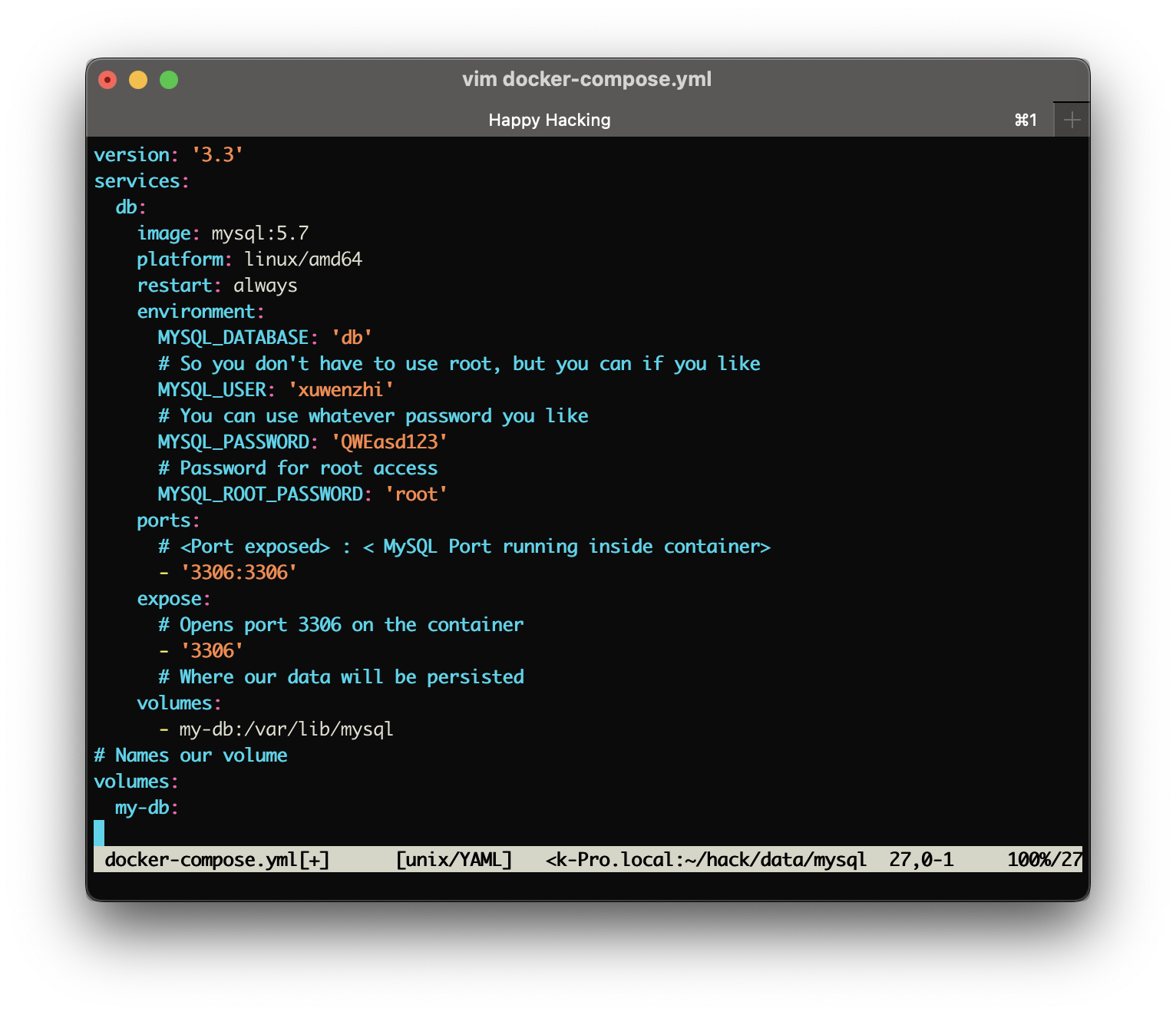This screenshot has height=1015, width=1176.
Task: Place cursor on restart always line
Action: click(x=217, y=286)
